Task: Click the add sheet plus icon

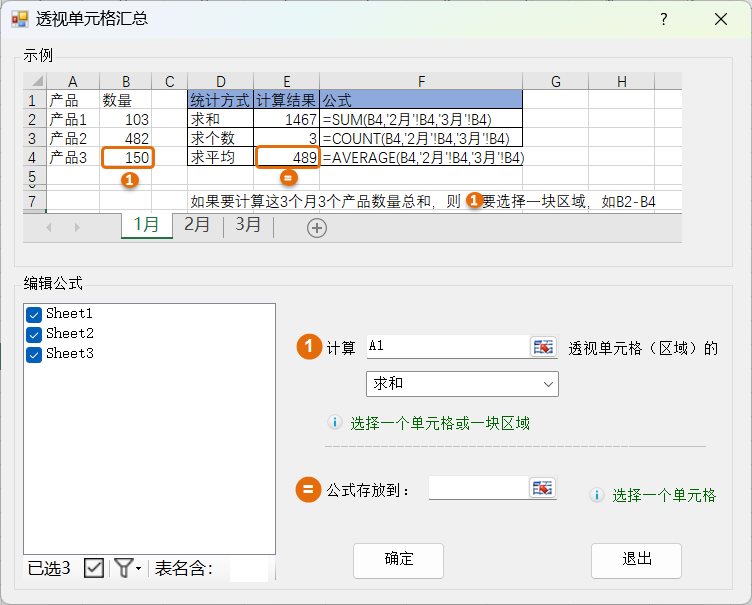Action: tap(317, 228)
